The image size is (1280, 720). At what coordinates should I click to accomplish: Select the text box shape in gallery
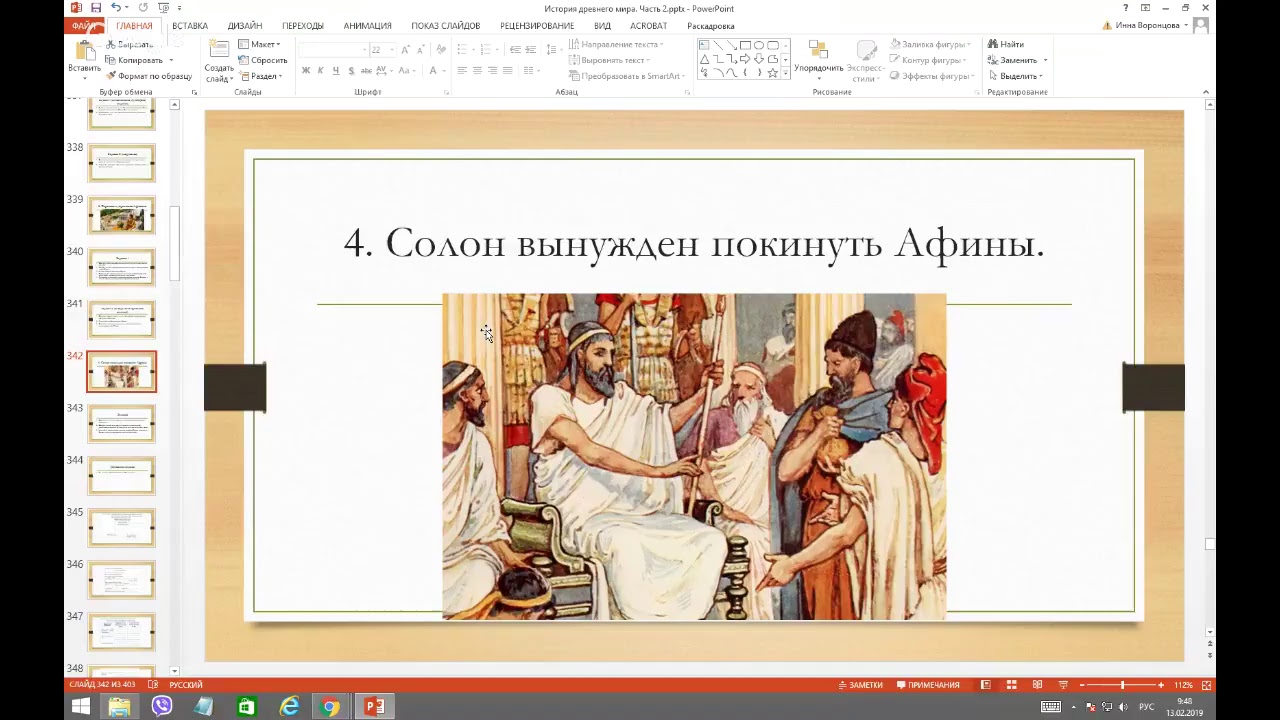click(x=704, y=45)
